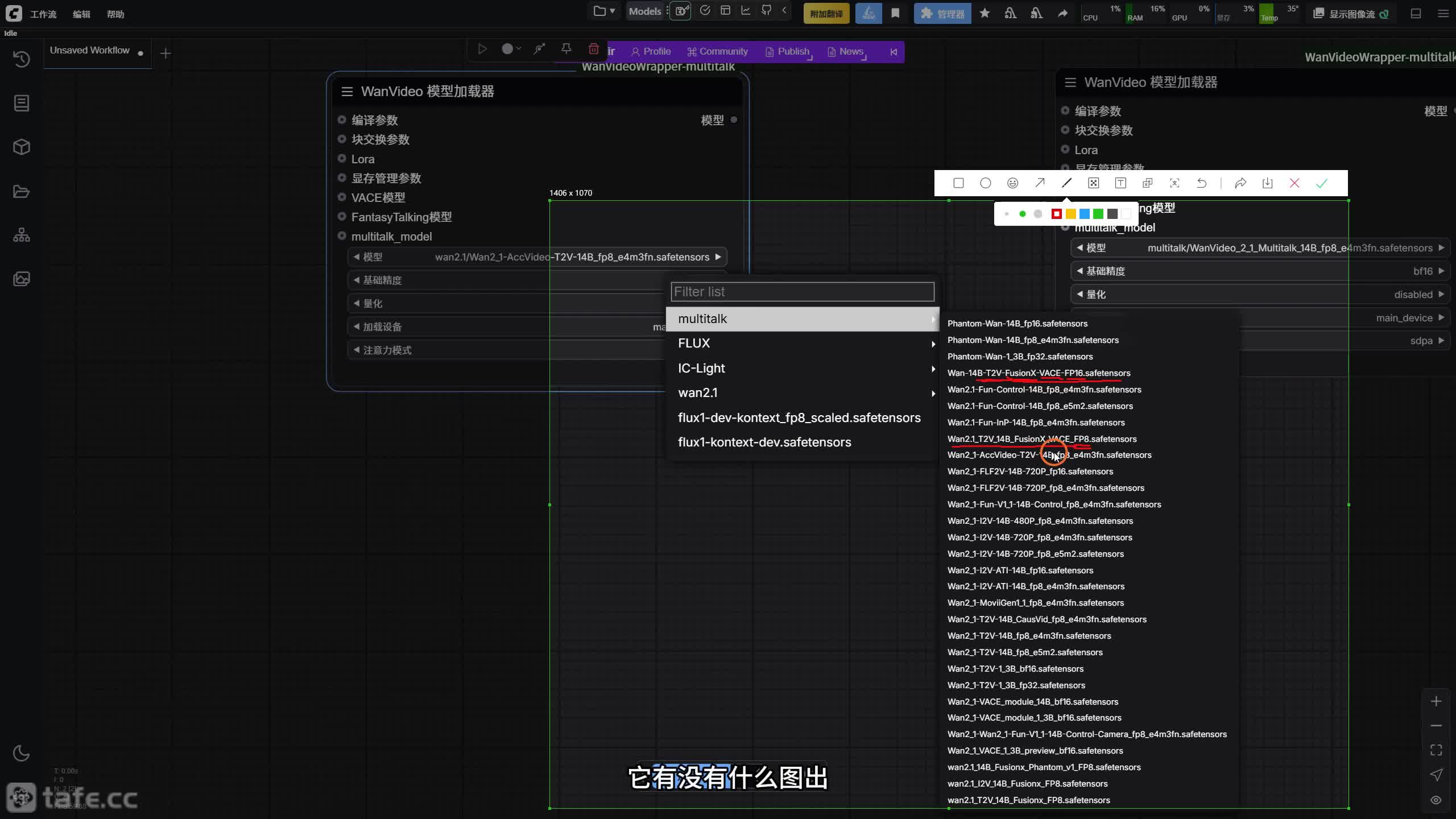Collapse the purple bar with arrow icon
The height and width of the screenshot is (819, 1456).
click(x=894, y=52)
